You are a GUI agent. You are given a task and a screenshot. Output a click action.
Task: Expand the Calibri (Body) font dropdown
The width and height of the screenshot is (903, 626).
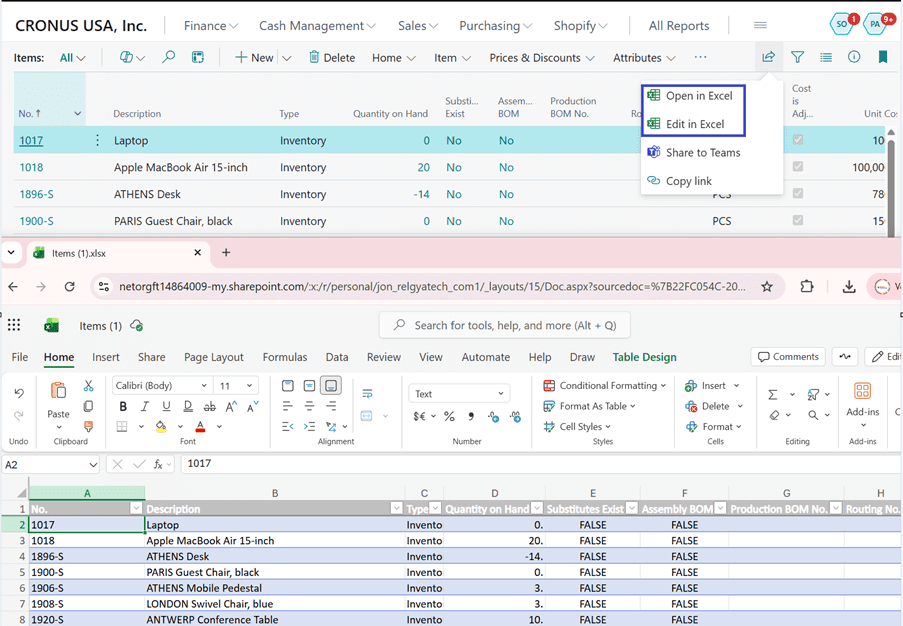point(204,386)
